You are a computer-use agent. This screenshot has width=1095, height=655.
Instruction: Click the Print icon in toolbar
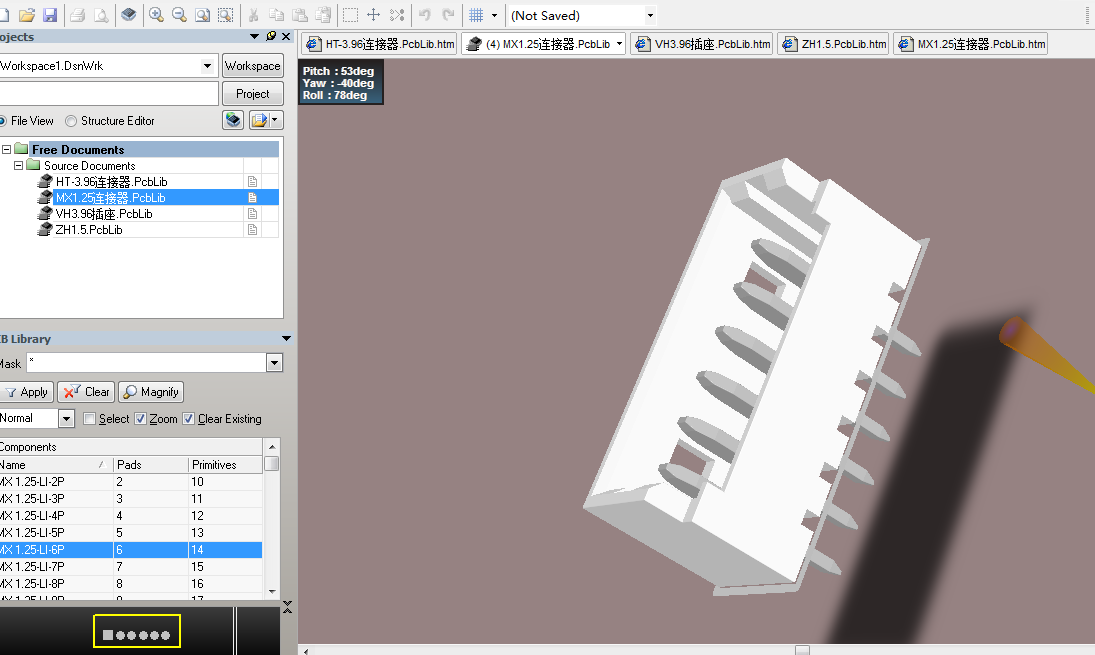coord(78,15)
